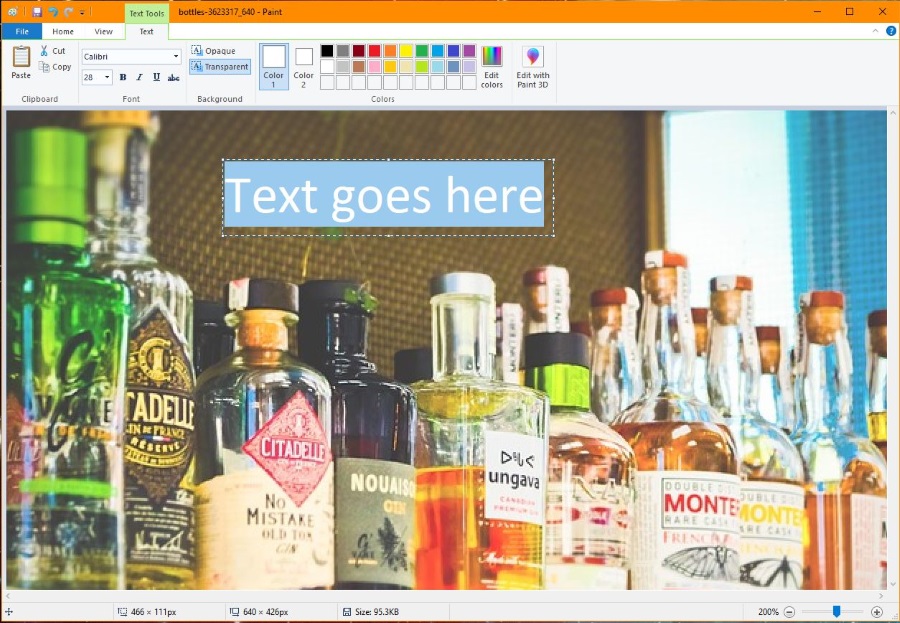Open the font size dropdown showing 28
The image size is (900, 623).
(x=107, y=77)
